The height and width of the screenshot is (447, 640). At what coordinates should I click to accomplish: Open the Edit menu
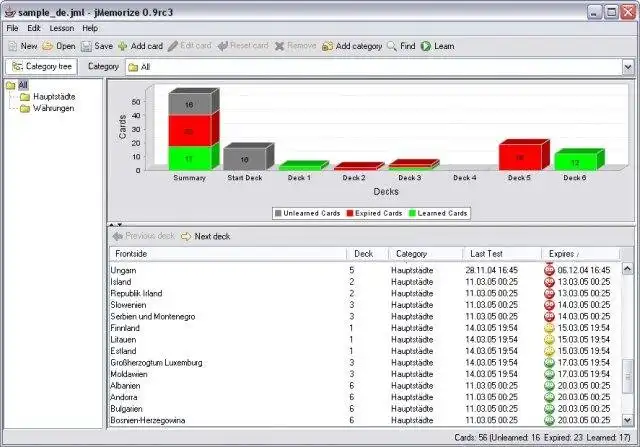pos(34,28)
